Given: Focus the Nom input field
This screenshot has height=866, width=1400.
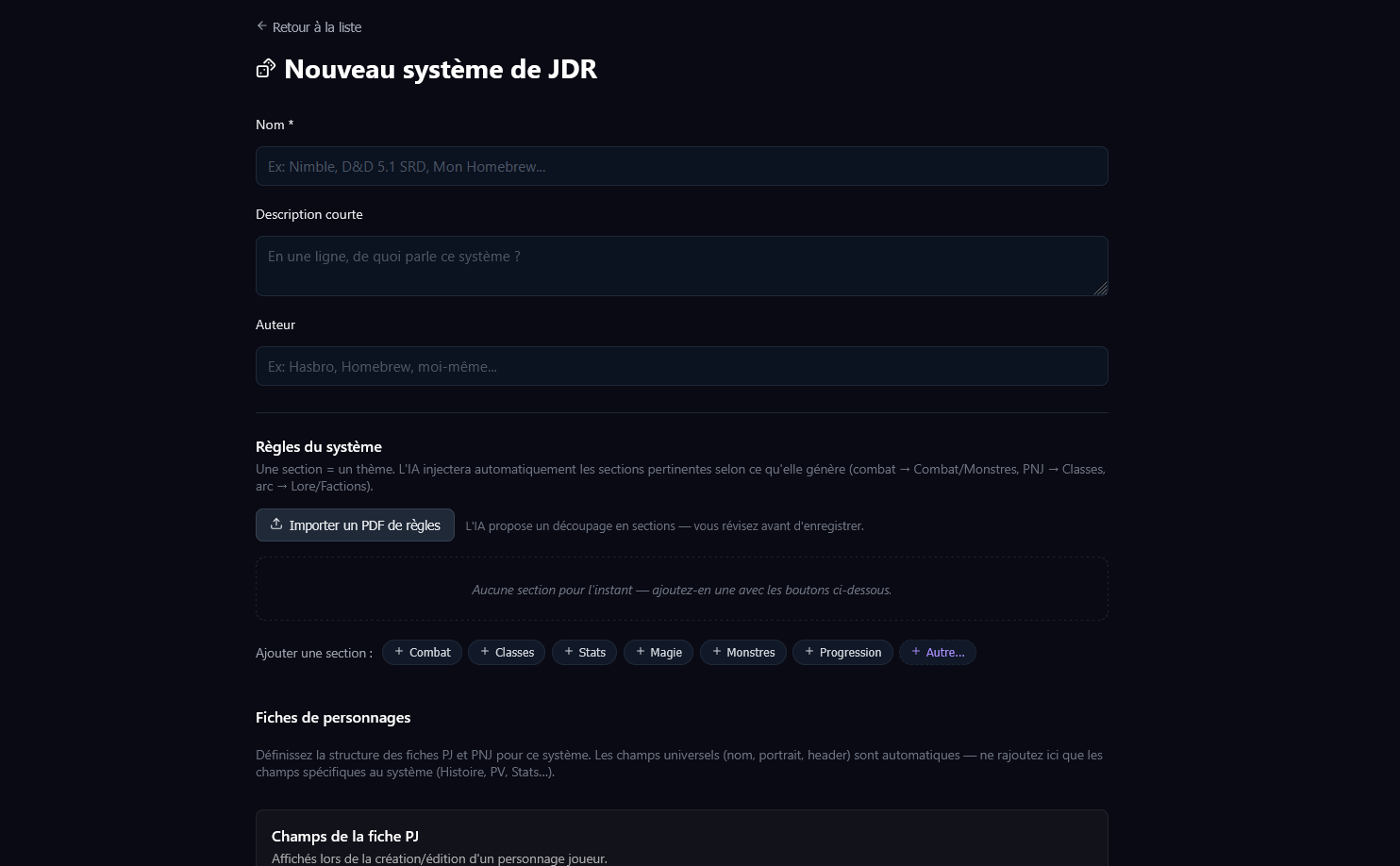Looking at the screenshot, I should click(x=681, y=166).
